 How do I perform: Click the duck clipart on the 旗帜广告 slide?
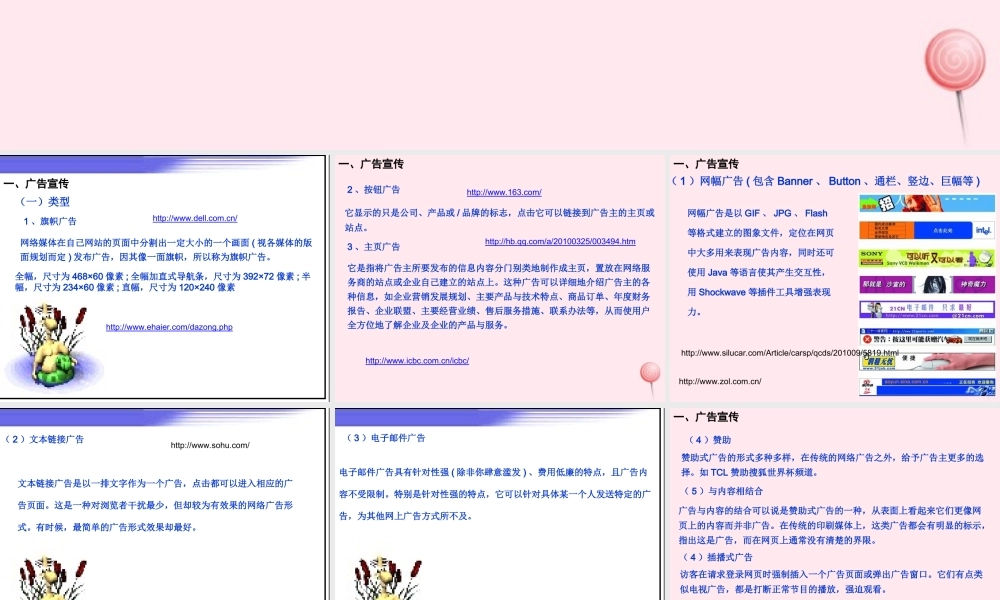(x=52, y=346)
